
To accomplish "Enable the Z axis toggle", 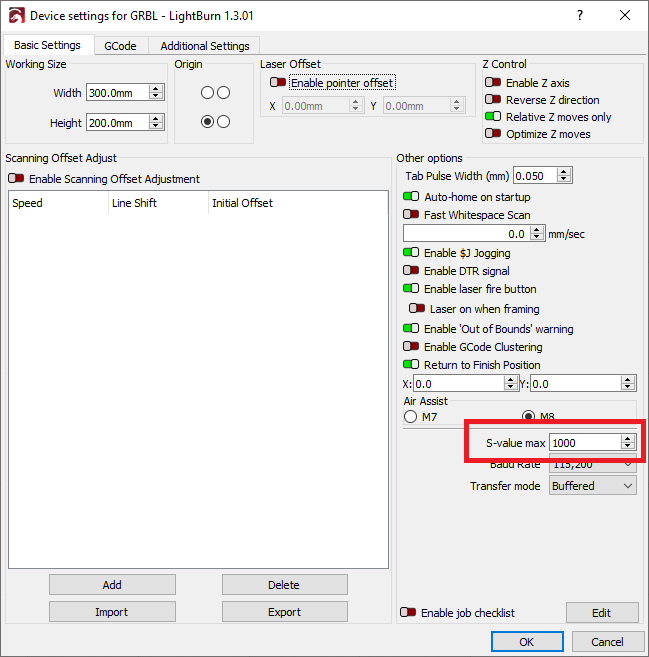I will coord(493,83).
